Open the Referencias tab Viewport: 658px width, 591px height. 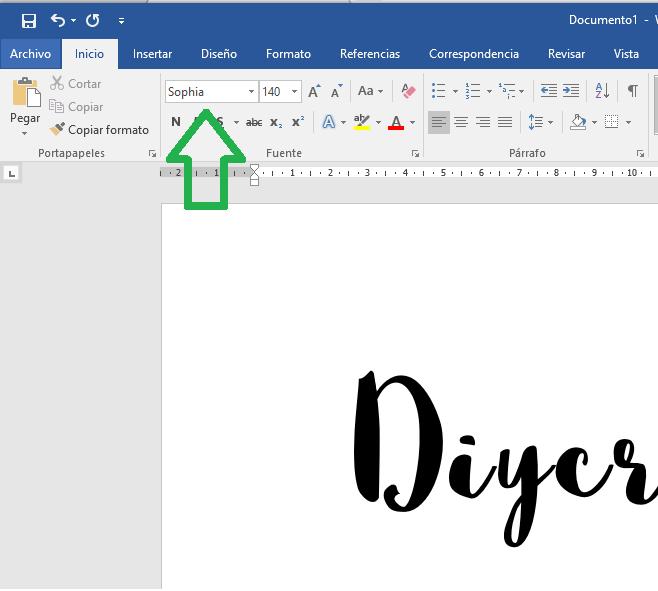pos(369,54)
